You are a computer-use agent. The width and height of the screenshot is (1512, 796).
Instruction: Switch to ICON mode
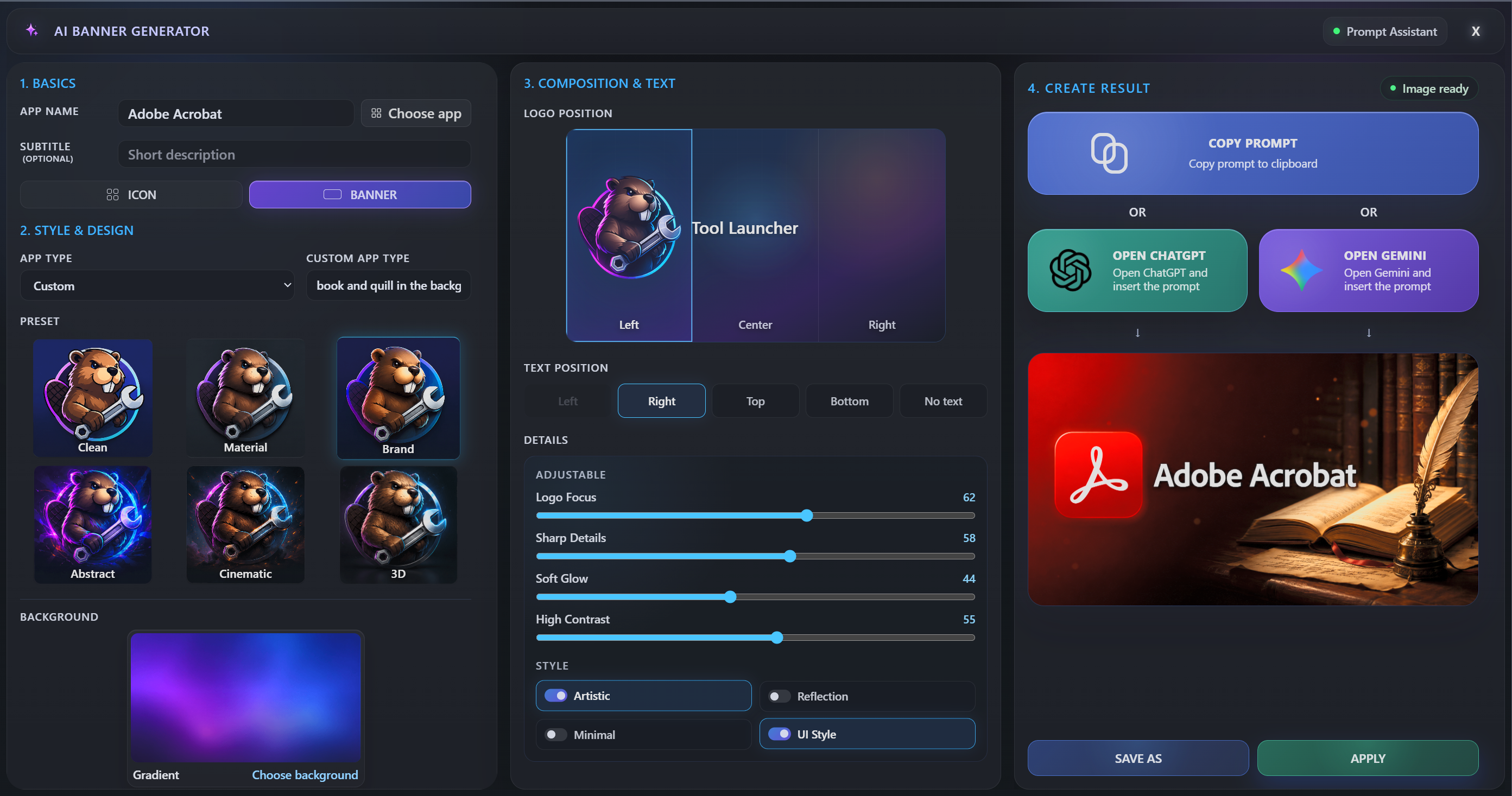131,195
